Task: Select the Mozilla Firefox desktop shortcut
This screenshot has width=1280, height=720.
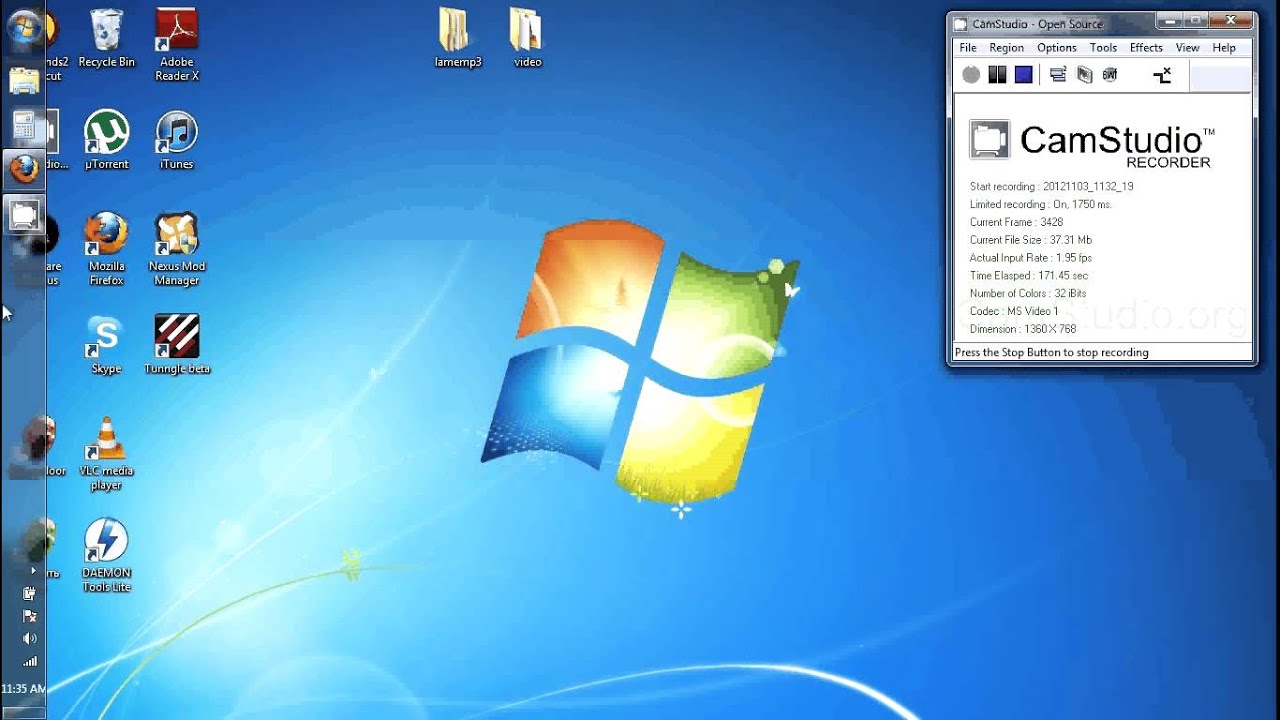Action: tap(106, 249)
